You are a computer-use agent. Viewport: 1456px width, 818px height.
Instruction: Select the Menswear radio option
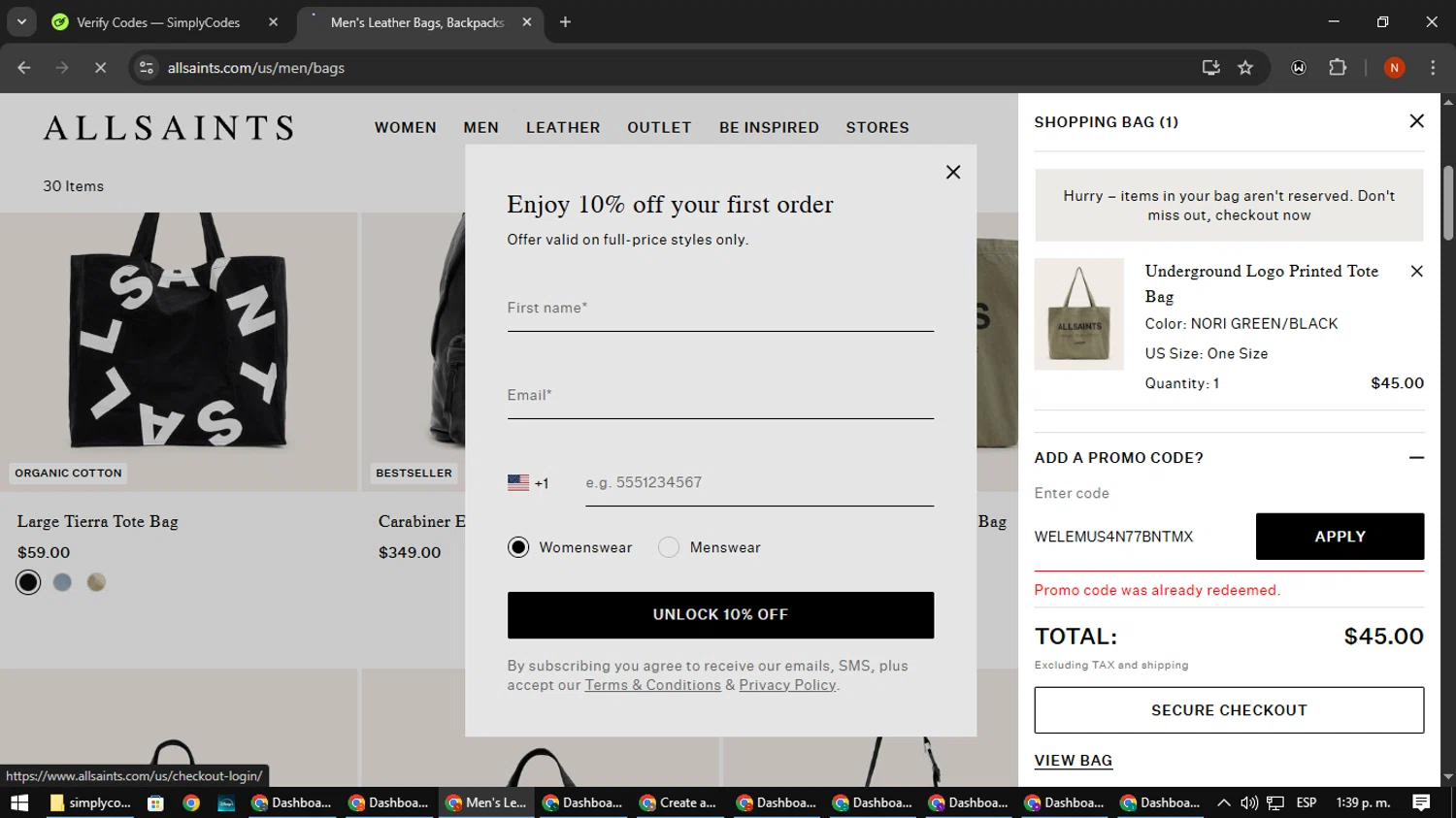tap(669, 547)
